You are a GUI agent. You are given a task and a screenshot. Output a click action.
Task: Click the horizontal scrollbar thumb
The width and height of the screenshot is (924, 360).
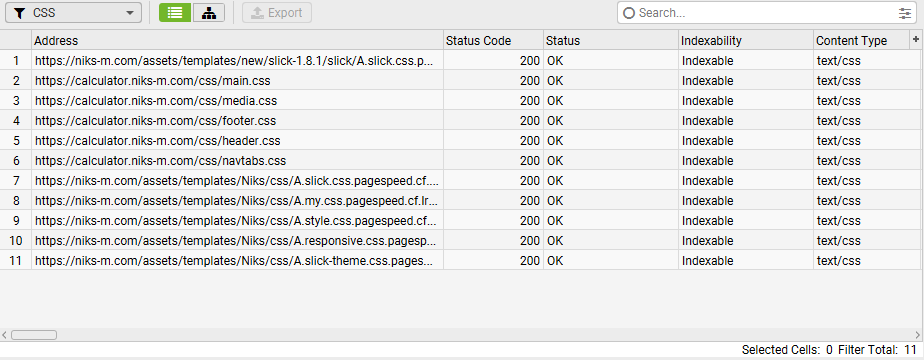[34, 335]
